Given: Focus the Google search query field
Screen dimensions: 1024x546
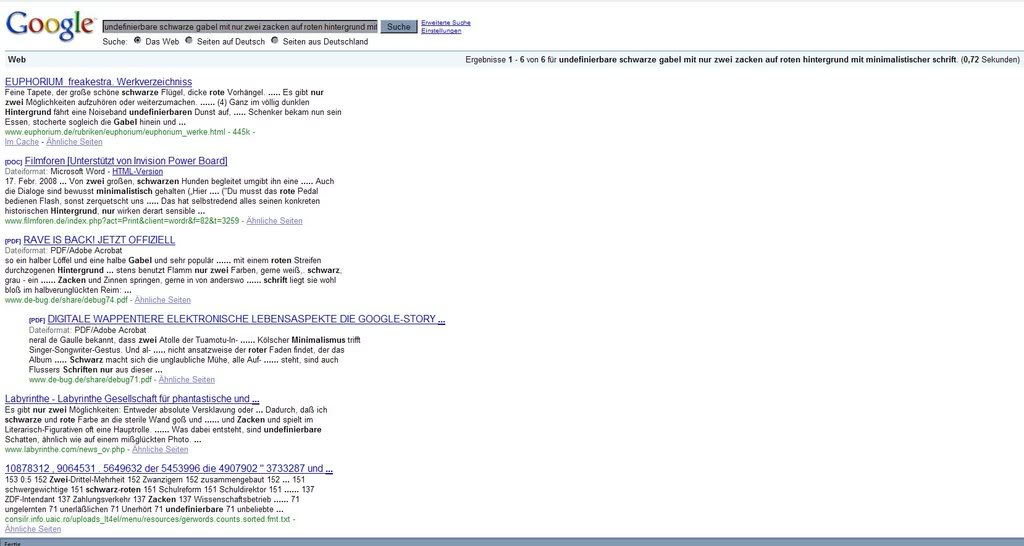Looking at the screenshot, I should [x=240, y=27].
